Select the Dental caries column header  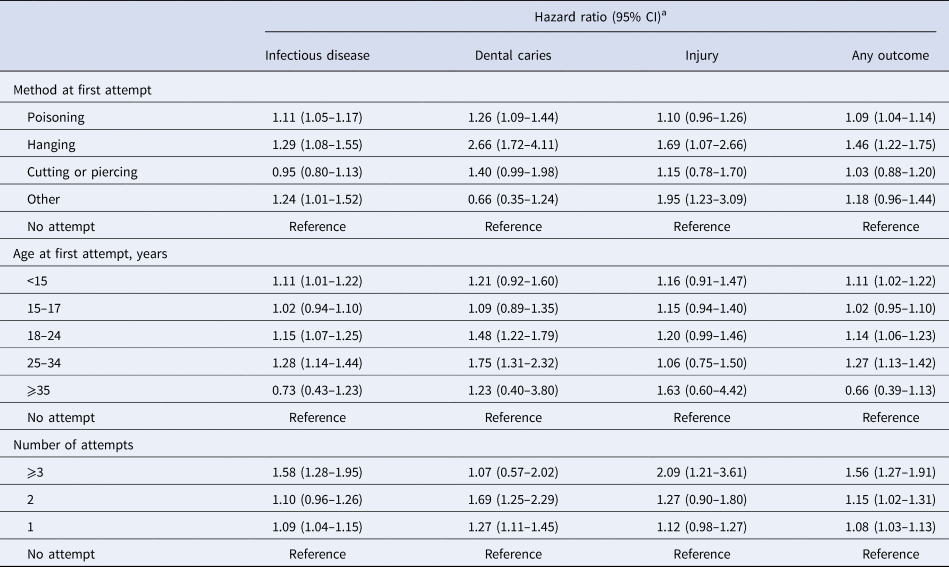513,56
